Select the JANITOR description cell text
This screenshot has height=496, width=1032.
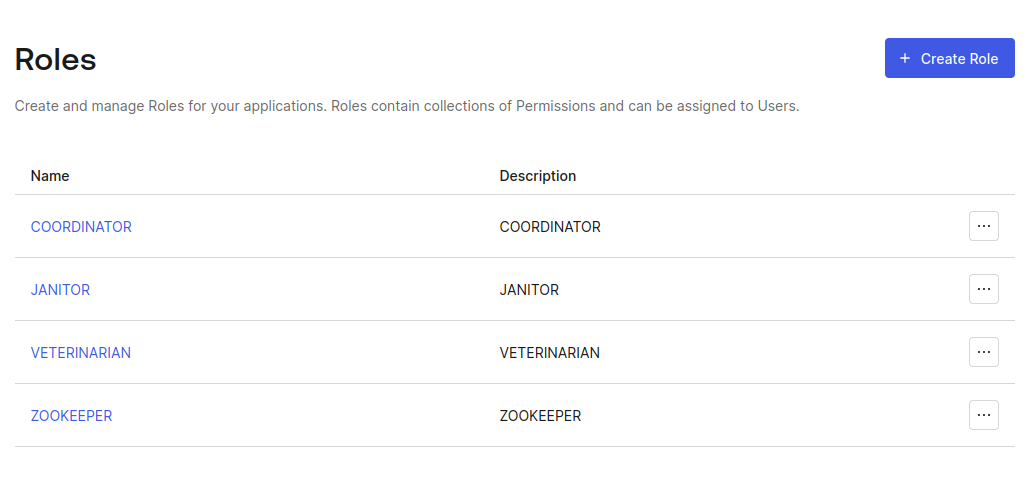529,290
